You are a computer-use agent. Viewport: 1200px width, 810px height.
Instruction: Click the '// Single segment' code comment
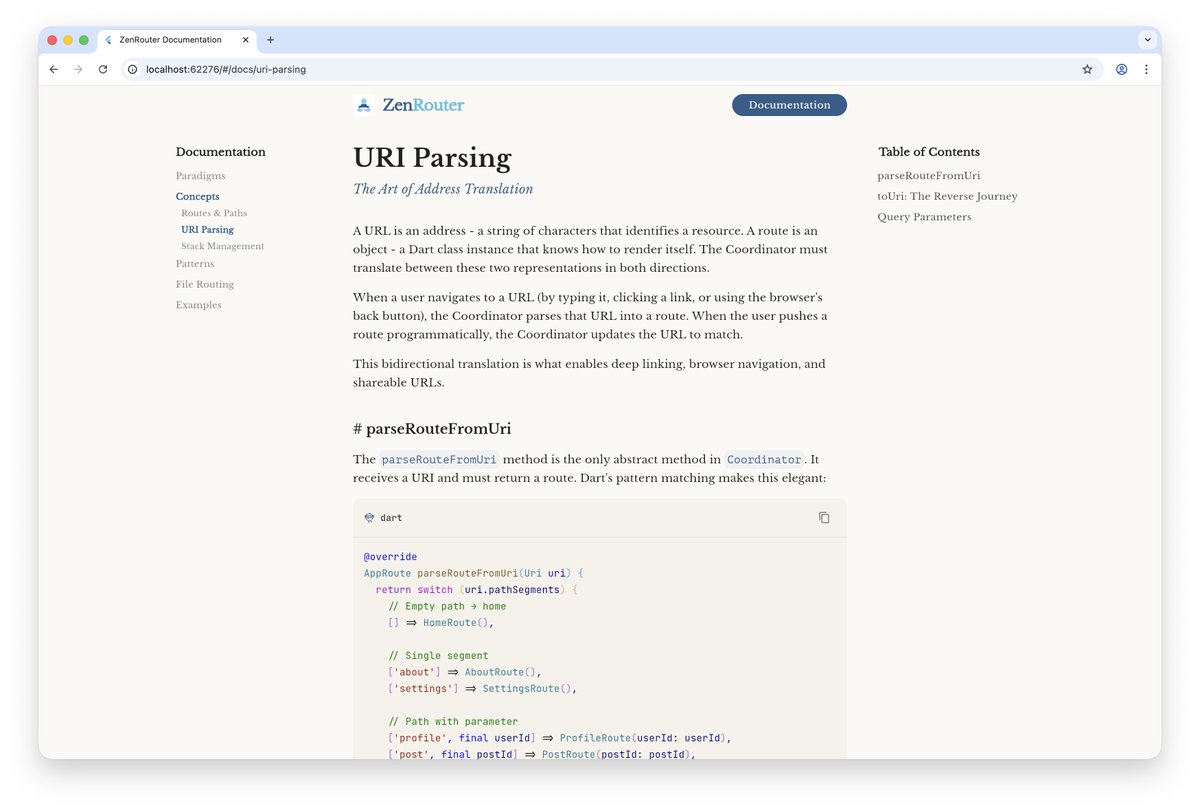click(x=438, y=656)
